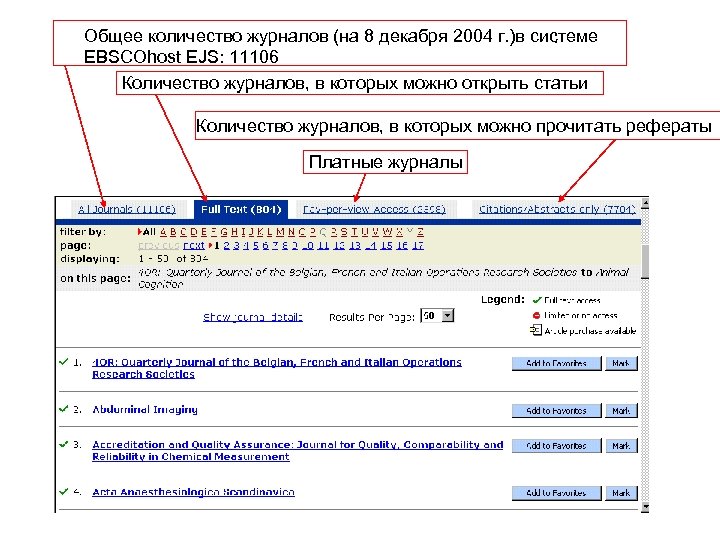Viewport: 720px width, 540px height.
Task: Jump to results page 6
Action: click(265, 246)
